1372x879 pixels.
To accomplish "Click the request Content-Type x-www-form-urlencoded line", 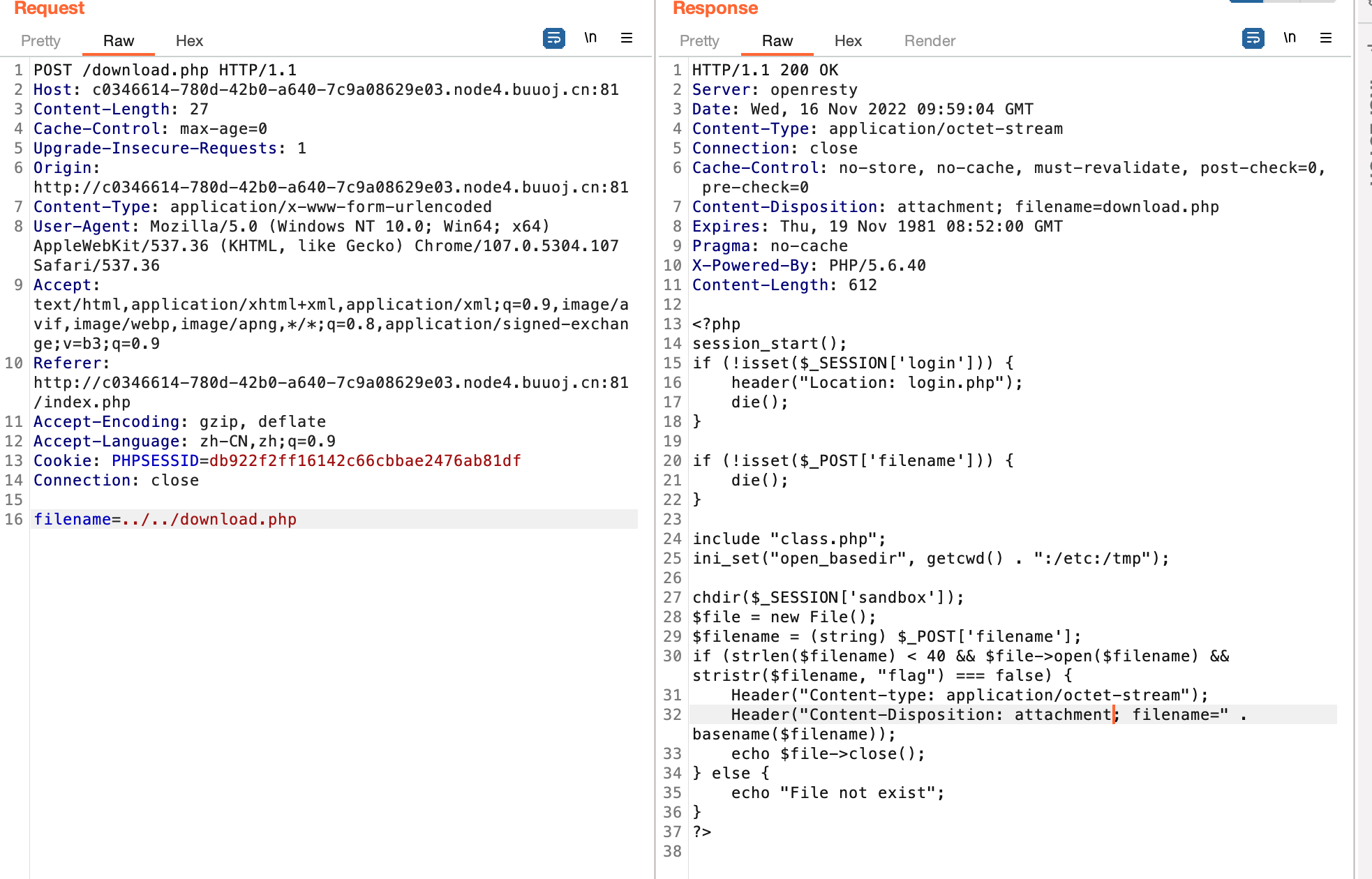I will pos(262,206).
